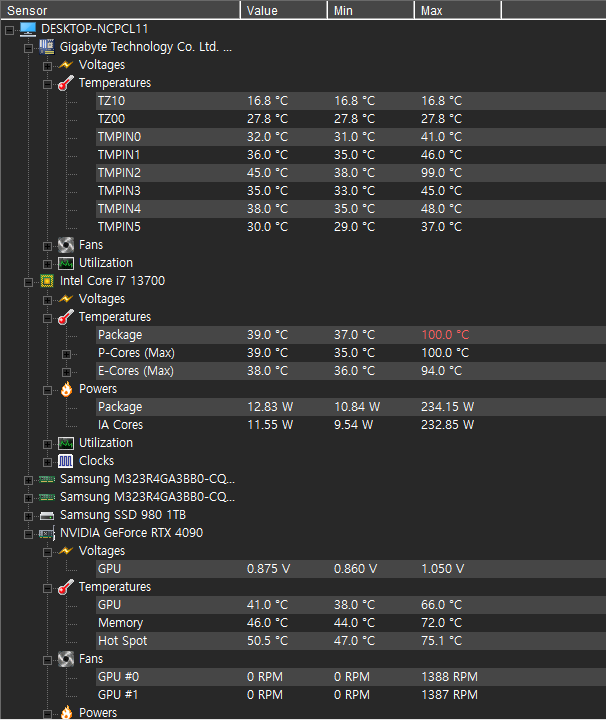Click the motherboard Temperatures thermometer icon

point(66,83)
